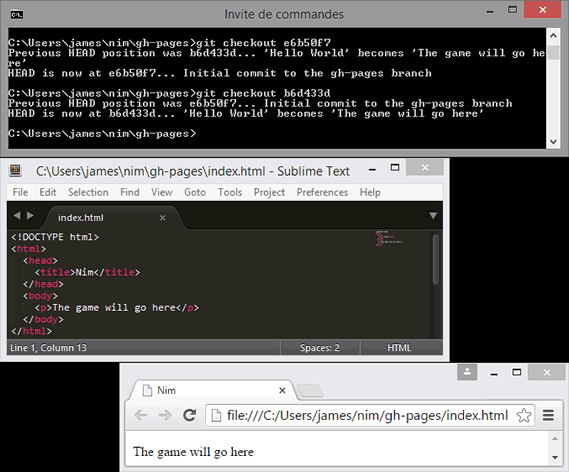Click the opening <body> tag line in editor
The width and height of the screenshot is (569, 472).
click(x=40, y=296)
